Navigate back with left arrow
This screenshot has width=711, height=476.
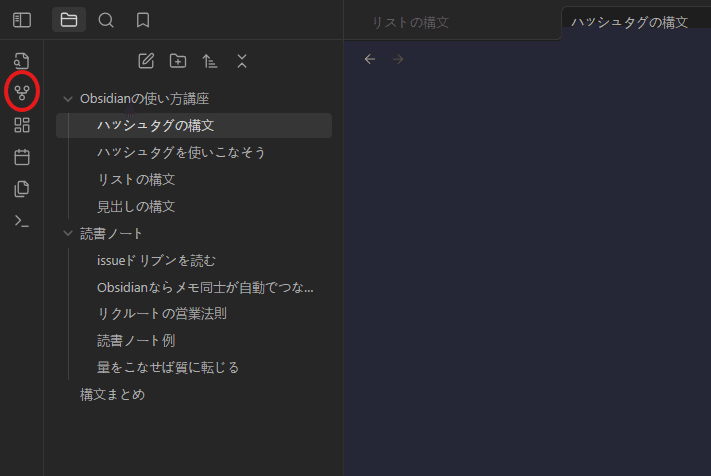370,59
